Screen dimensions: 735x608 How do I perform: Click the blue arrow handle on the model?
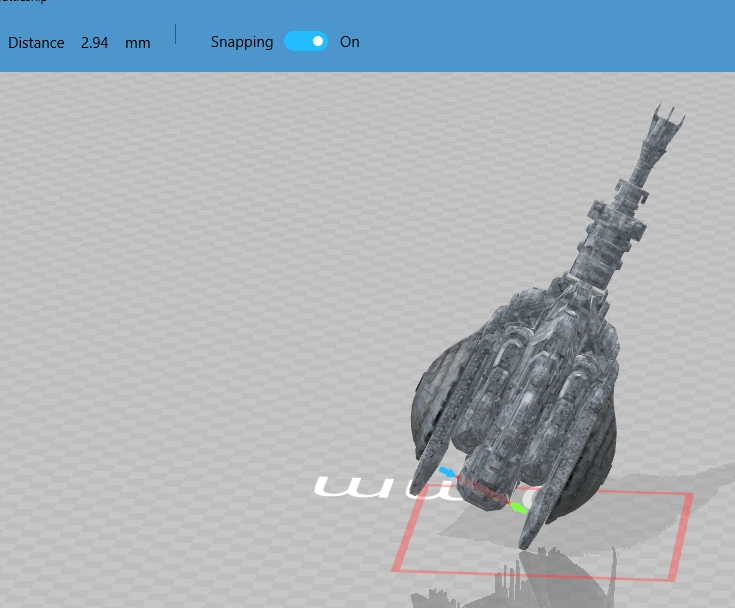[446, 471]
